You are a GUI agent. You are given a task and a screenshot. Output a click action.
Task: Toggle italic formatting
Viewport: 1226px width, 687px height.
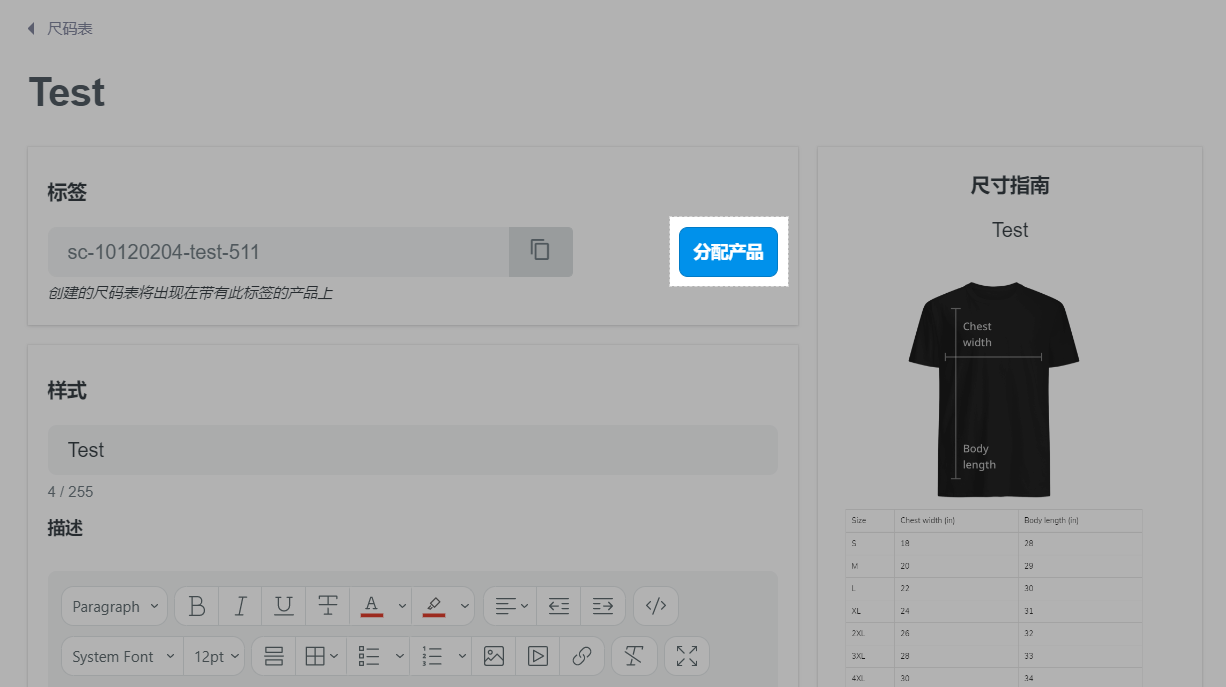point(240,606)
